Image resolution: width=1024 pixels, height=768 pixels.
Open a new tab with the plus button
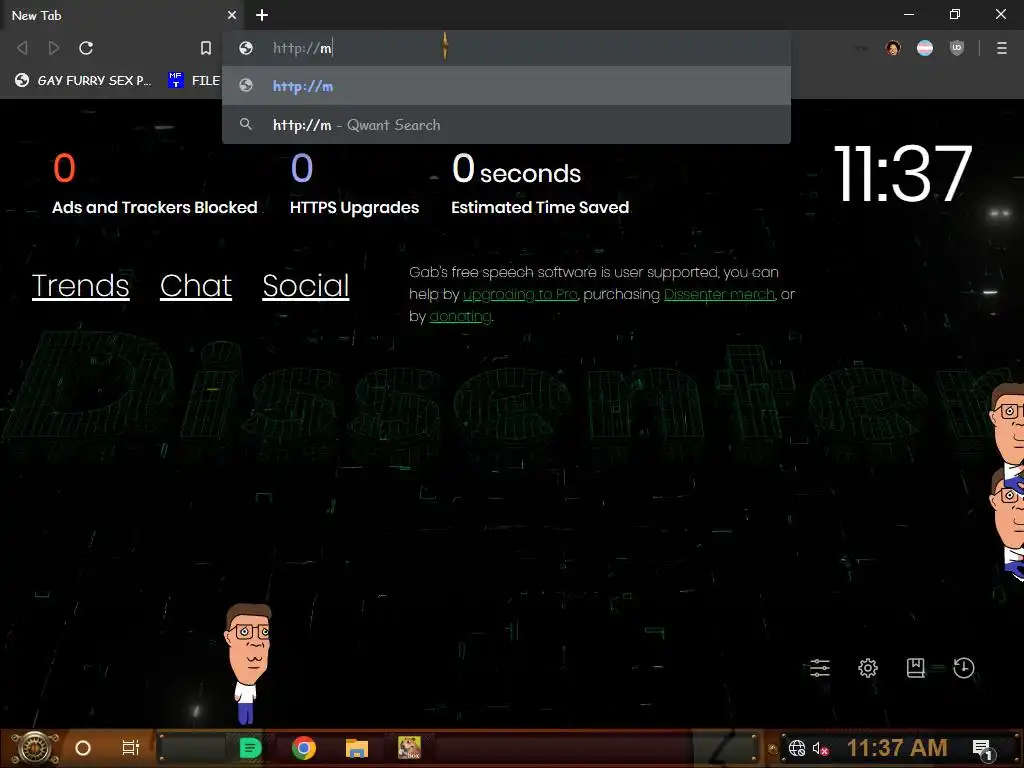click(262, 15)
